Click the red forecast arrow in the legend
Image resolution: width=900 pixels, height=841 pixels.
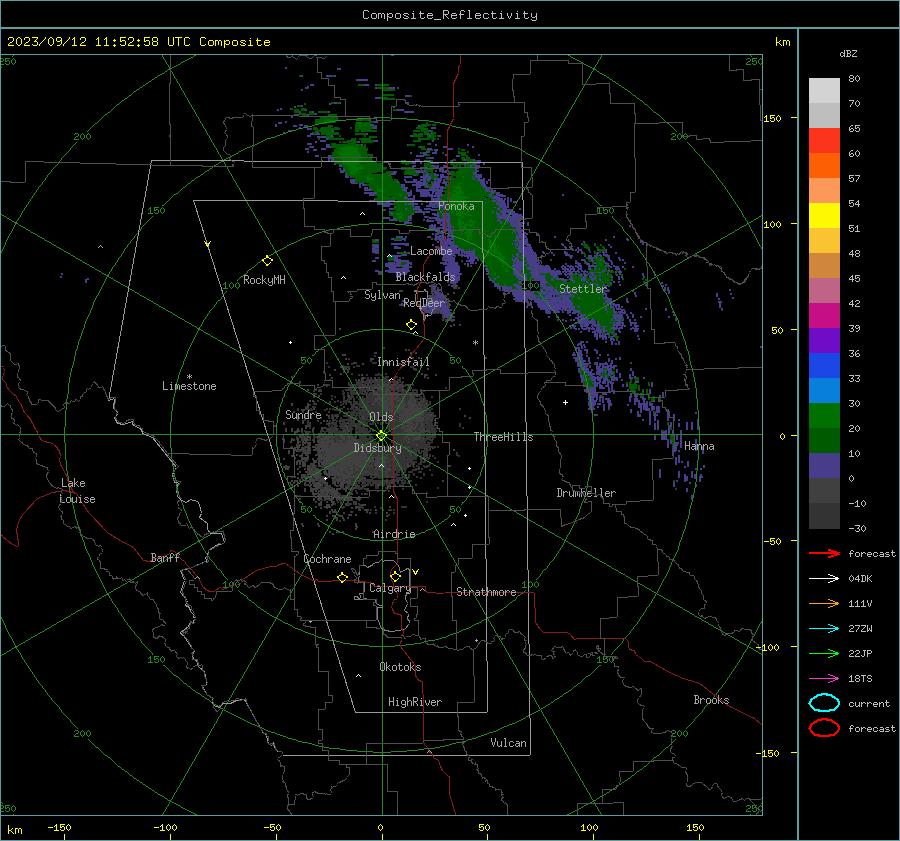click(824, 553)
